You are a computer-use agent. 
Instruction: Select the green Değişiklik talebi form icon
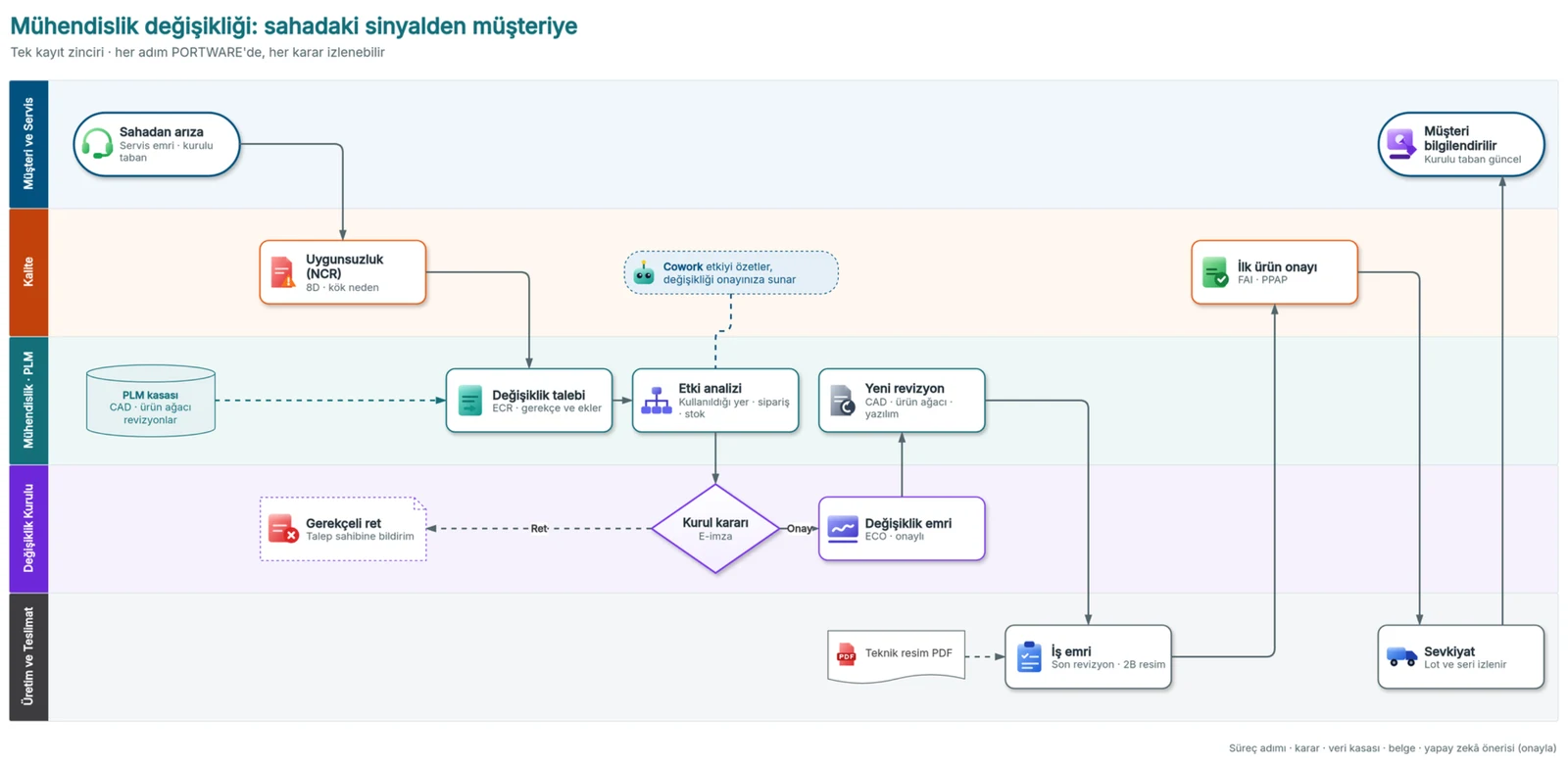(469, 401)
